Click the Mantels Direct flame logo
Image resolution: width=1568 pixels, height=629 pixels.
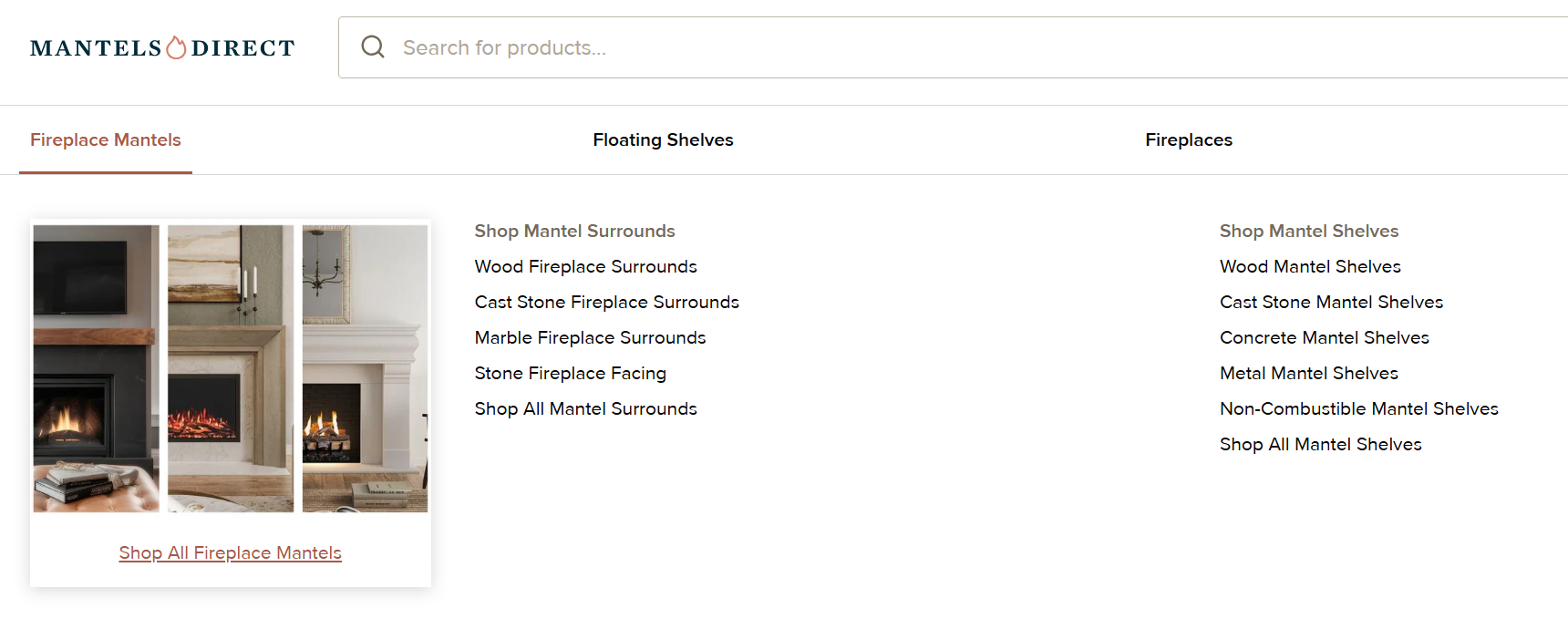click(162, 47)
